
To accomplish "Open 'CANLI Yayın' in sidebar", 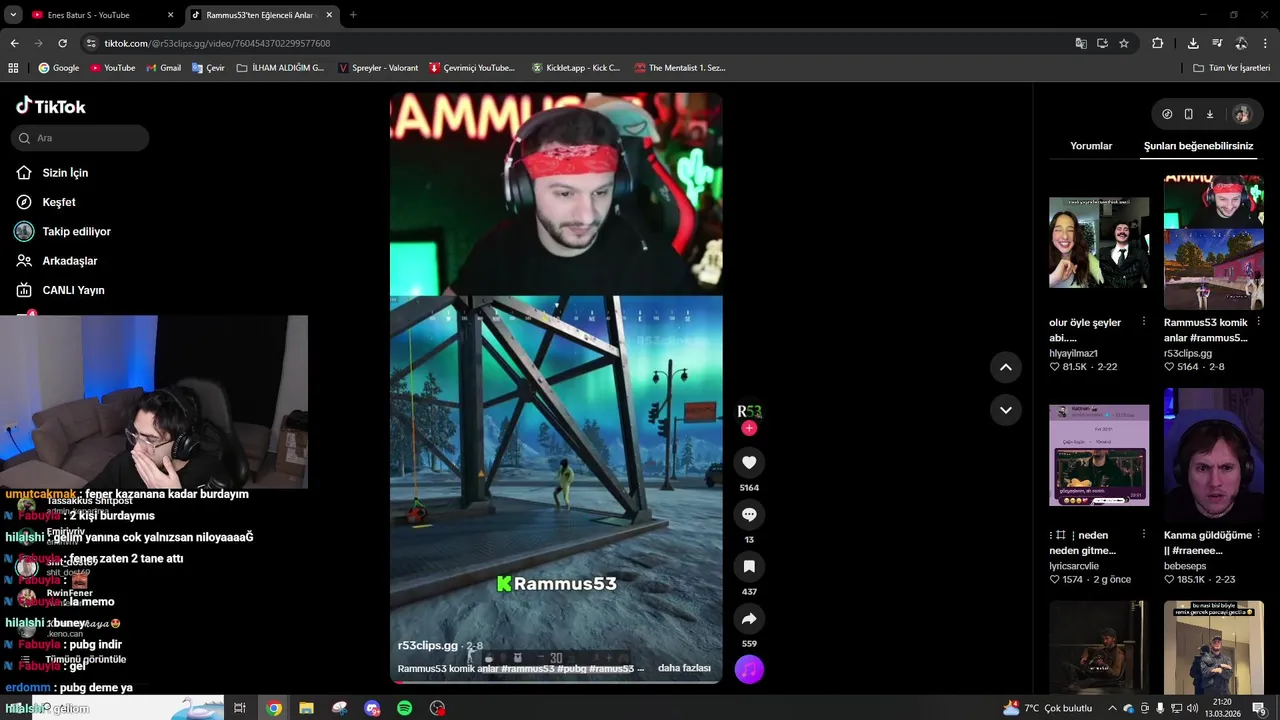I will [75, 290].
